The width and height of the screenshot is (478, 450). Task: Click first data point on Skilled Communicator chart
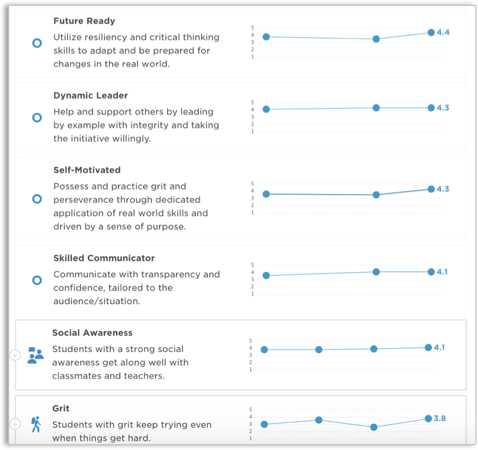(266, 275)
